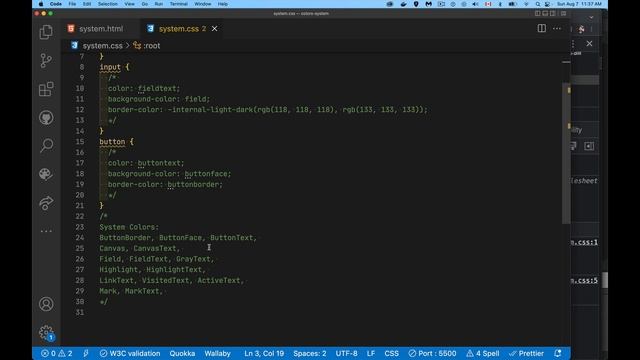The height and width of the screenshot is (360, 640).
Task: Click Port : 5500 live server status
Action: point(432,353)
